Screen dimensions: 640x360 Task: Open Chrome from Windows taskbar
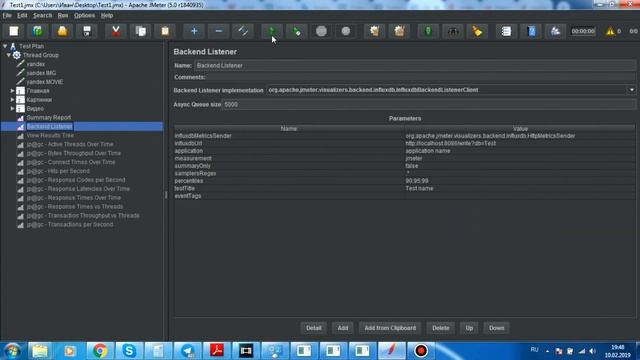coord(100,351)
